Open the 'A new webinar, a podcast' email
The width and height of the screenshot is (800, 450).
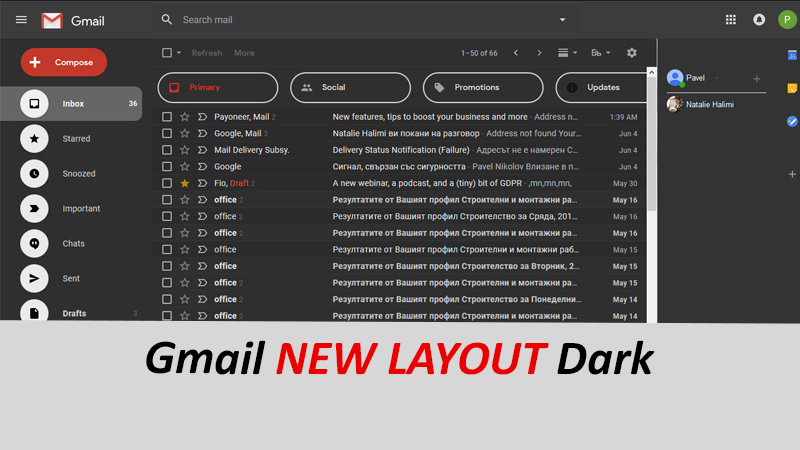[x=427, y=183]
